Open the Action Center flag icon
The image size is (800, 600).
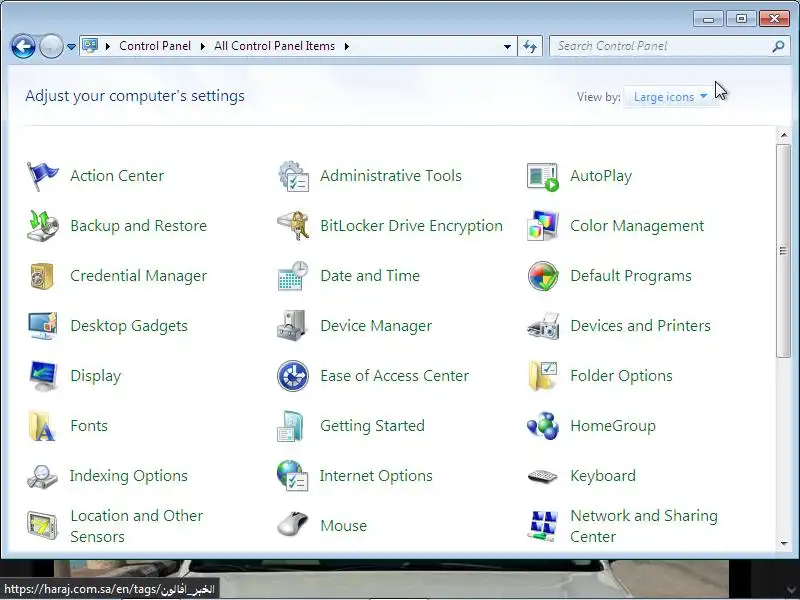(x=42, y=176)
